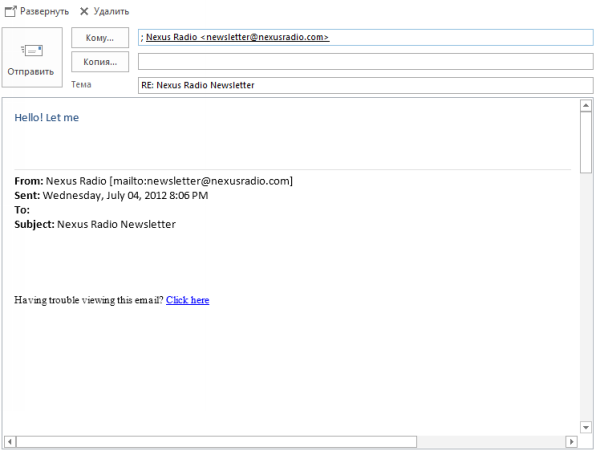Click the Развернуть pop-out icon
This screenshot has width=600, height=455.
point(9,11)
